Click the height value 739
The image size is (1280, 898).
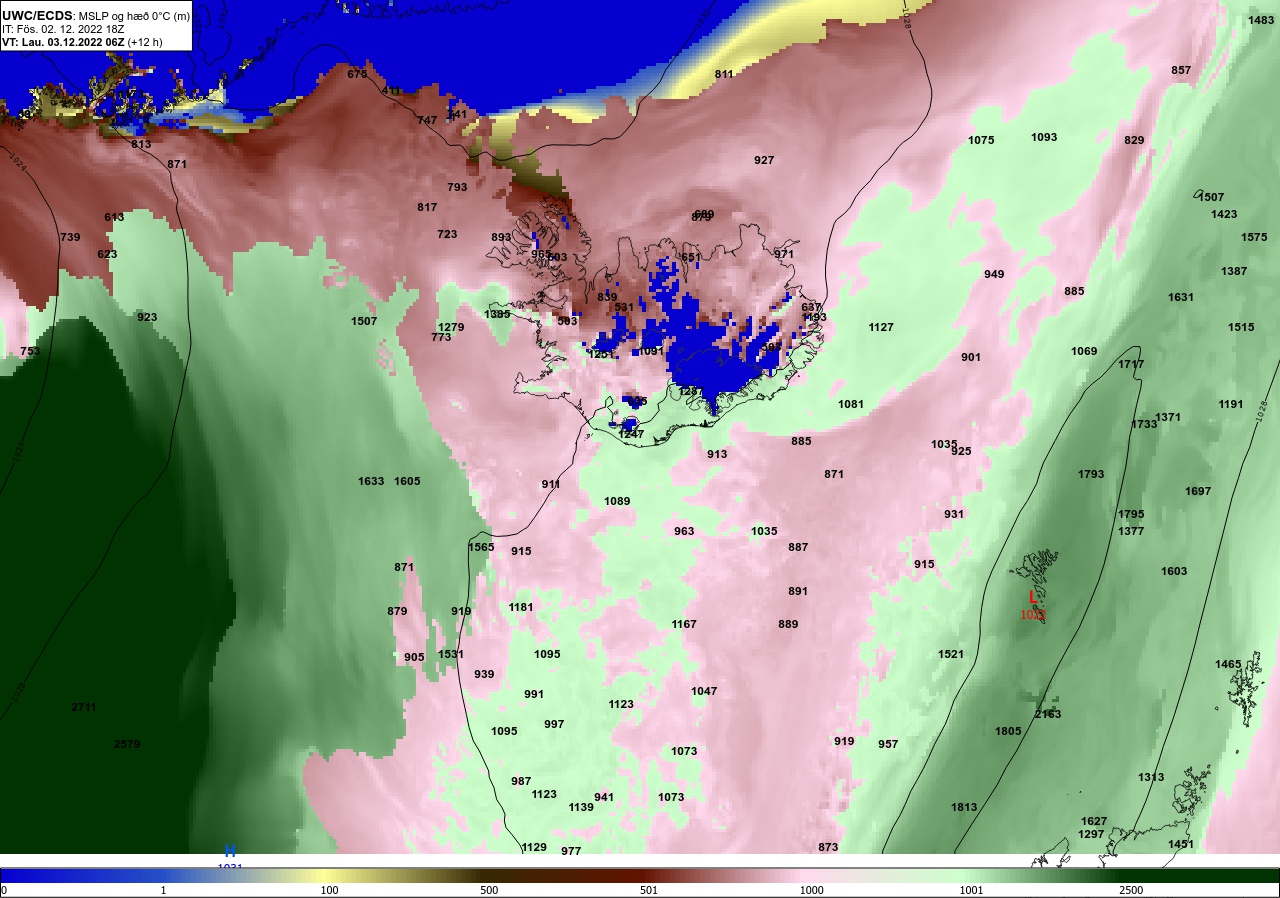tap(70, 237)
